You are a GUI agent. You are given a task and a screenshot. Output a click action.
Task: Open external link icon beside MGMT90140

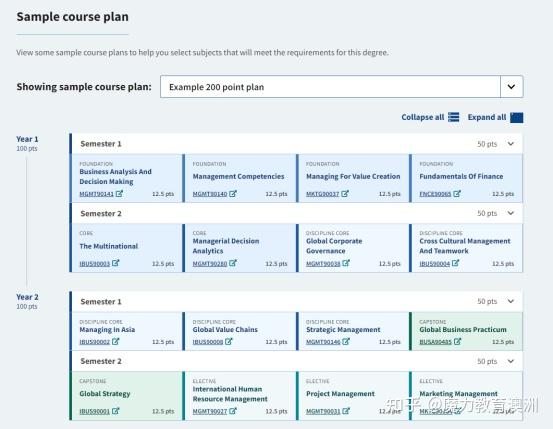[233, 193]
